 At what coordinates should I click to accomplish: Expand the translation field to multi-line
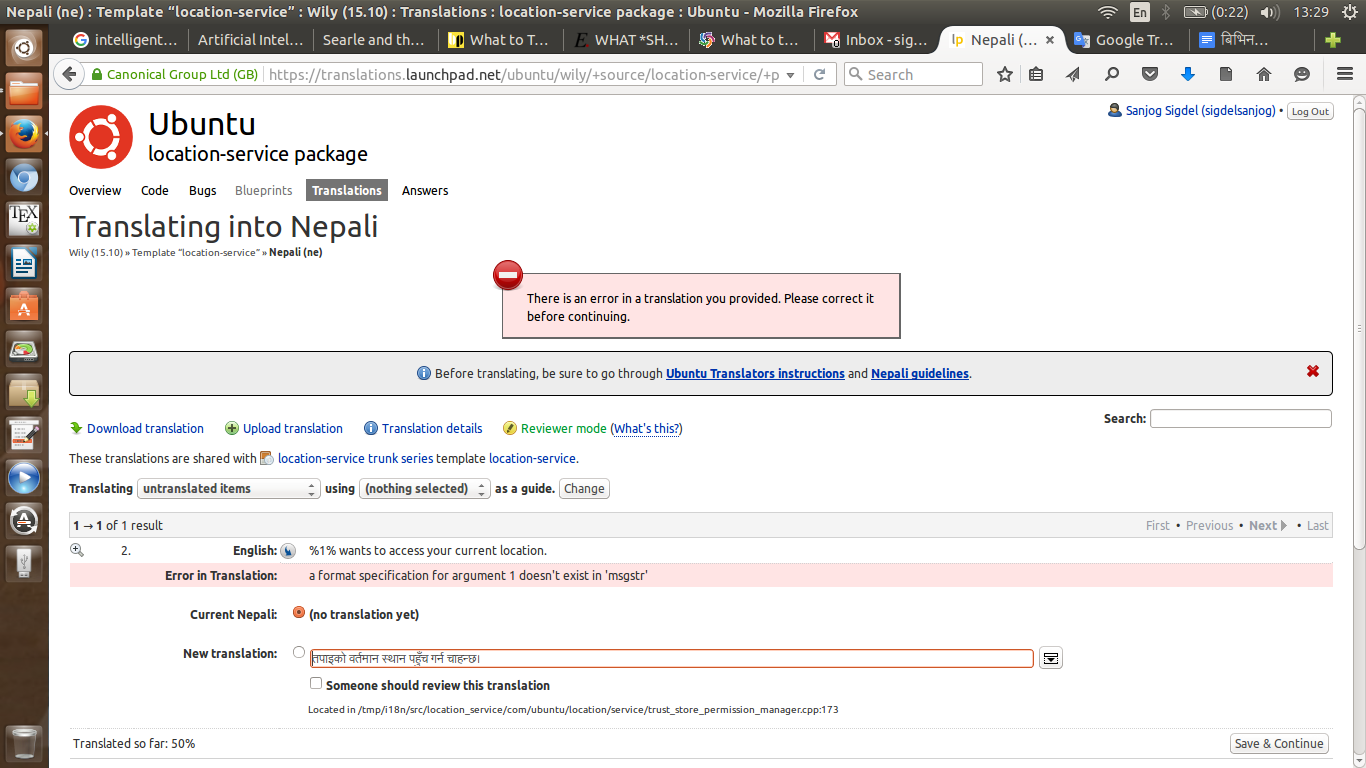[x=1050, y=658]
